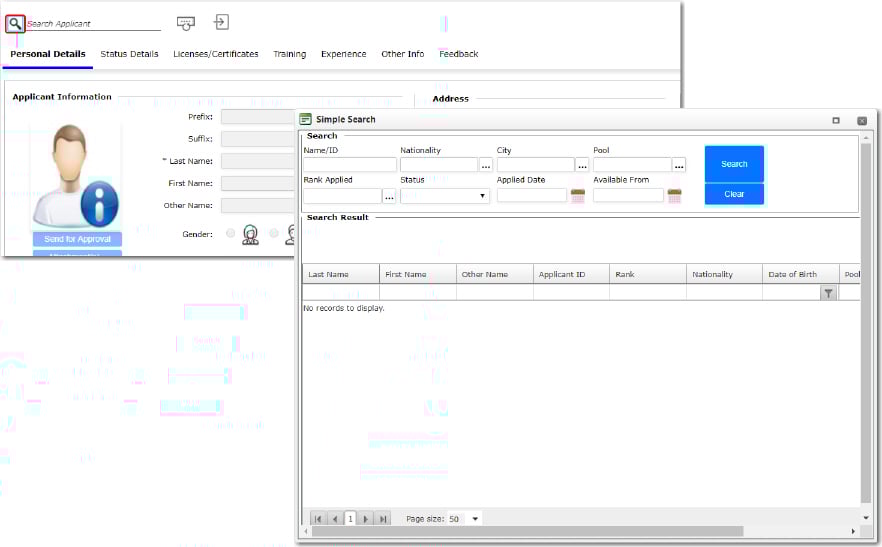
Task: Open the Applied Date calendar picker
Action: point(578,196)
